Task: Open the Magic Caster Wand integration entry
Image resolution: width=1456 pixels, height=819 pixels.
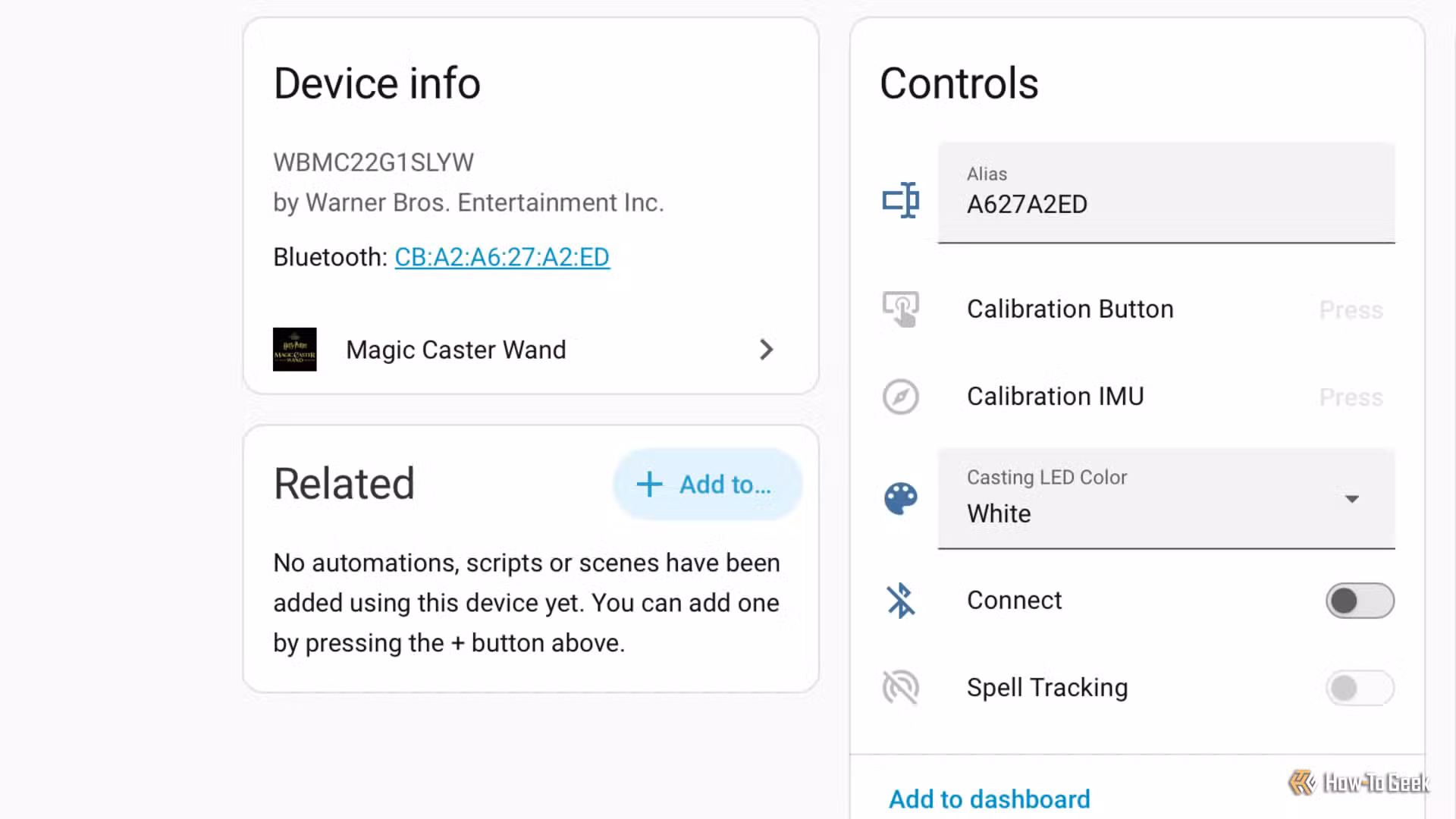Action: tap(531, 350)
